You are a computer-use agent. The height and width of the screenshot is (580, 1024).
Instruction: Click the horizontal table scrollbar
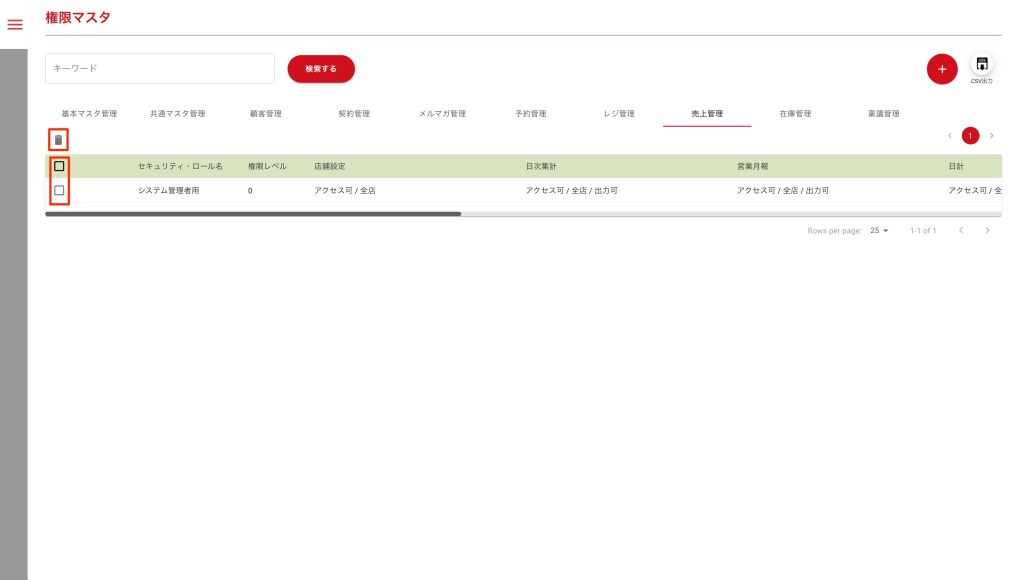point(253,214)
